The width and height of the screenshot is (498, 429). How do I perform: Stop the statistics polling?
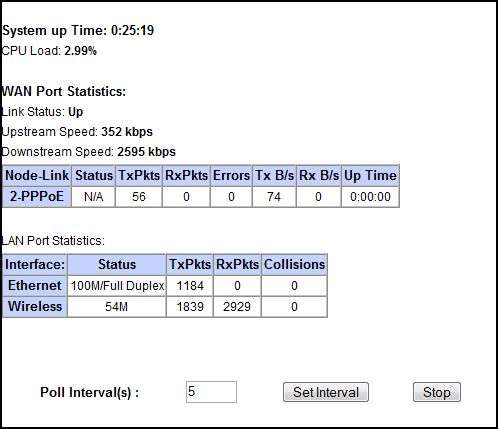pyautogui.click(x=437, y=392)
